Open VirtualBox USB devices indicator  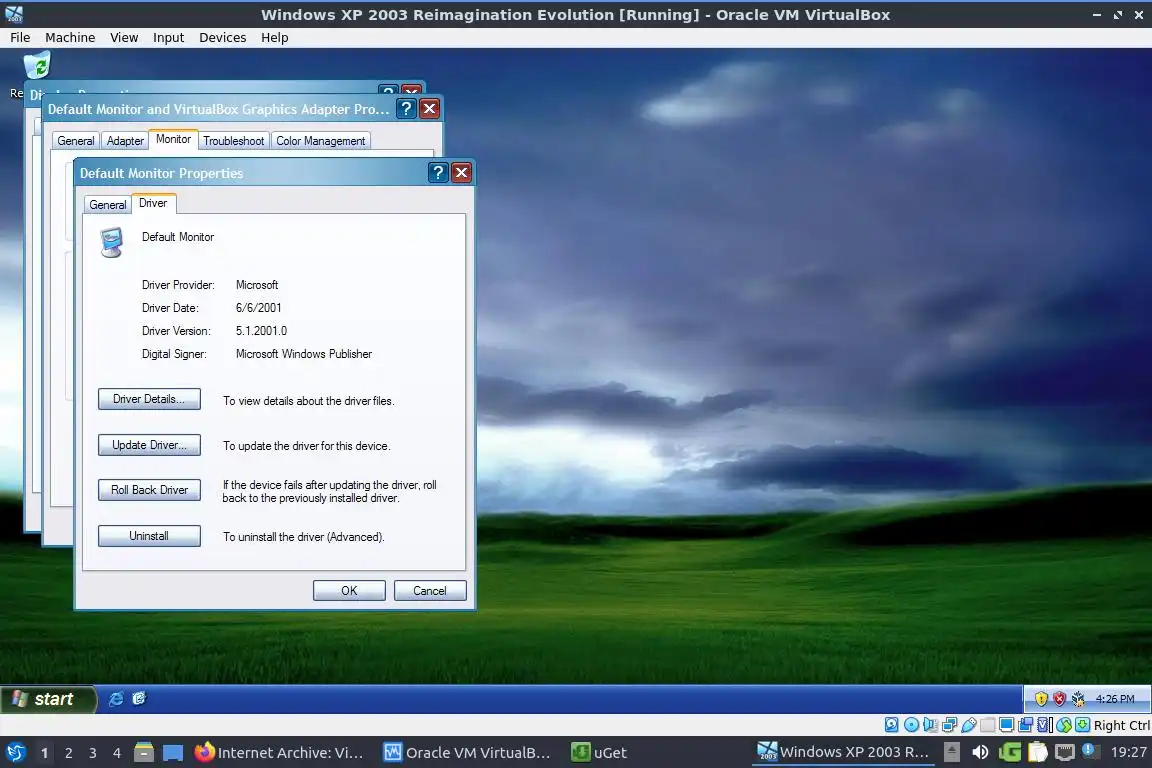(x=968, y=725)
